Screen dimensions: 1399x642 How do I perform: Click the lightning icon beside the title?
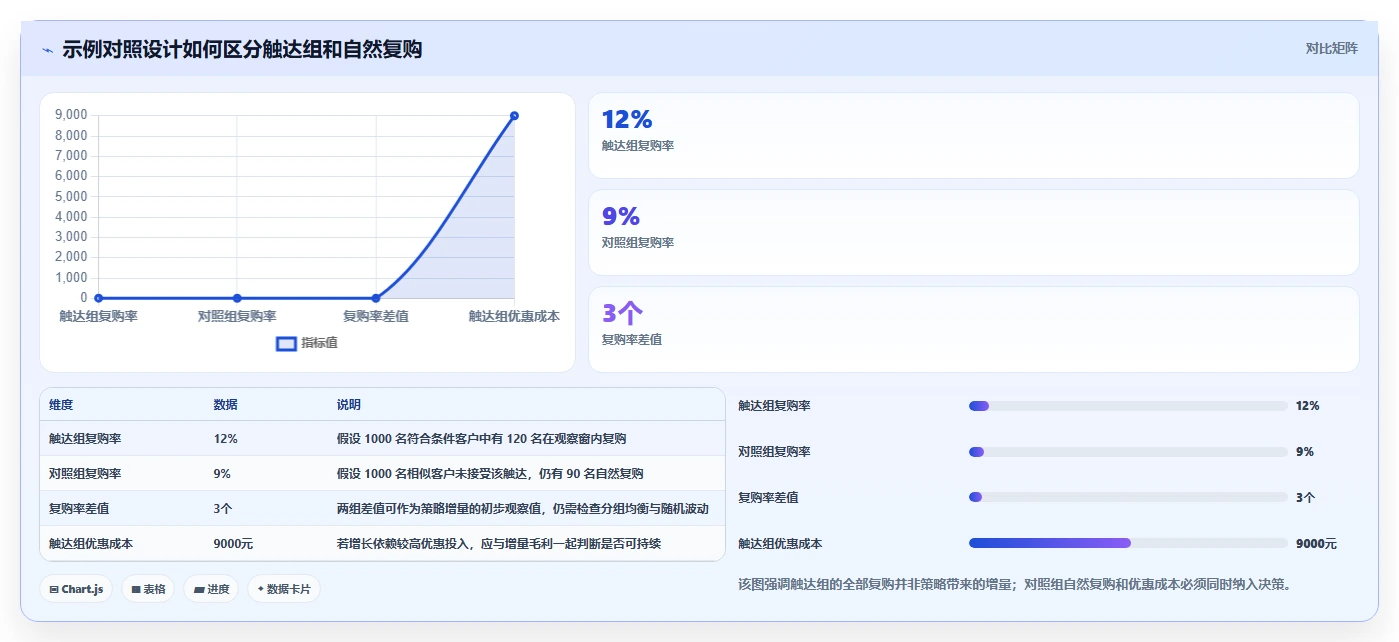click(48, 49)
